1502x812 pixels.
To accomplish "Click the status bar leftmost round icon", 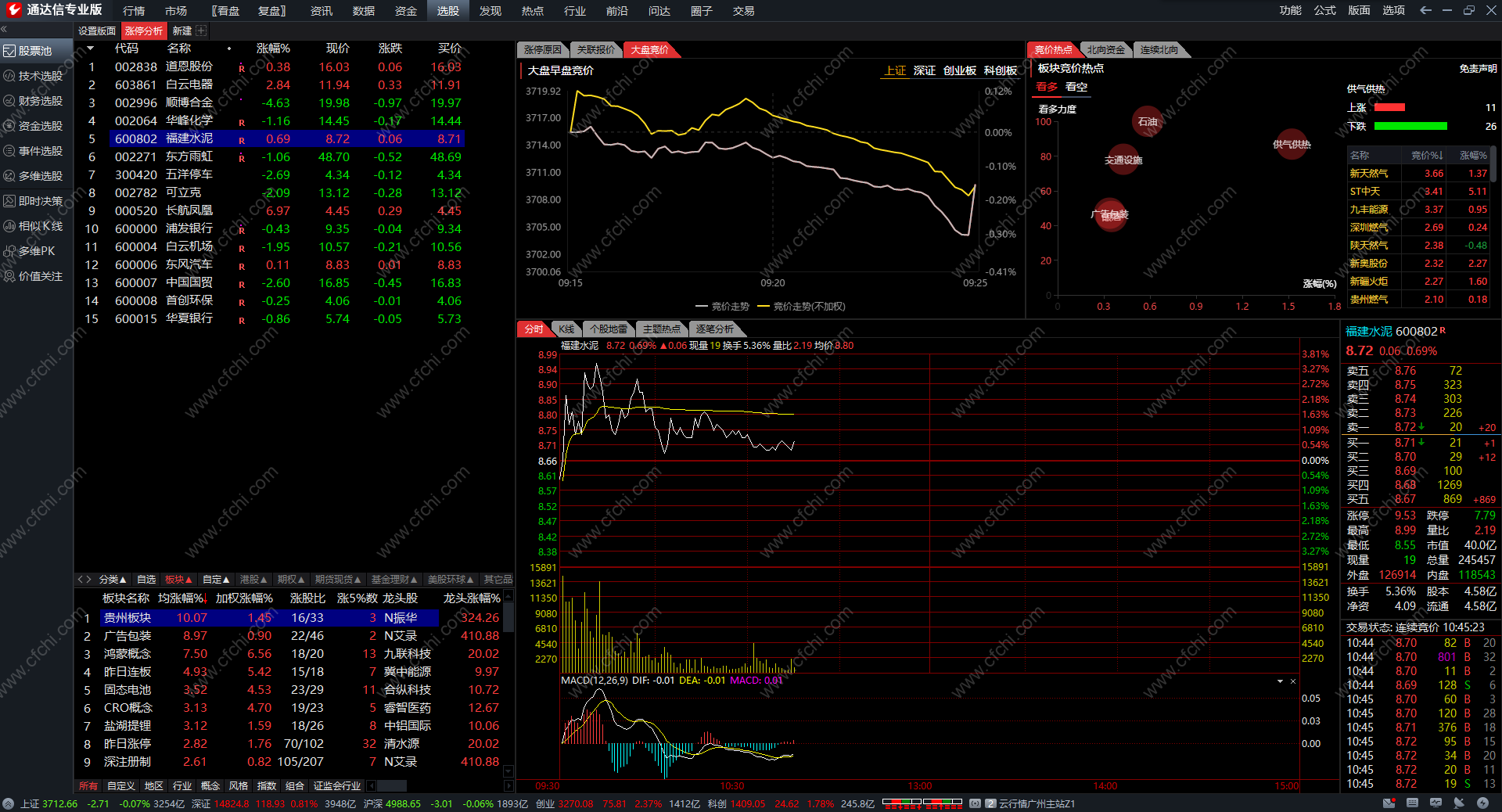I will coord(8,803).
